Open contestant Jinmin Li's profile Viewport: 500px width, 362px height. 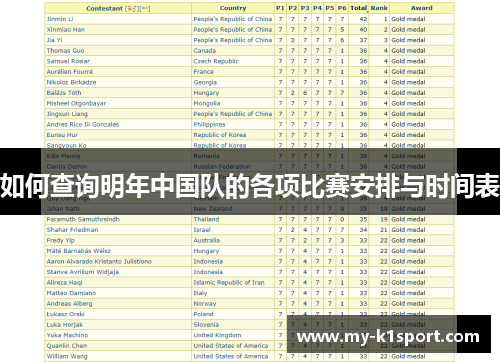click(x=60, y=19)
